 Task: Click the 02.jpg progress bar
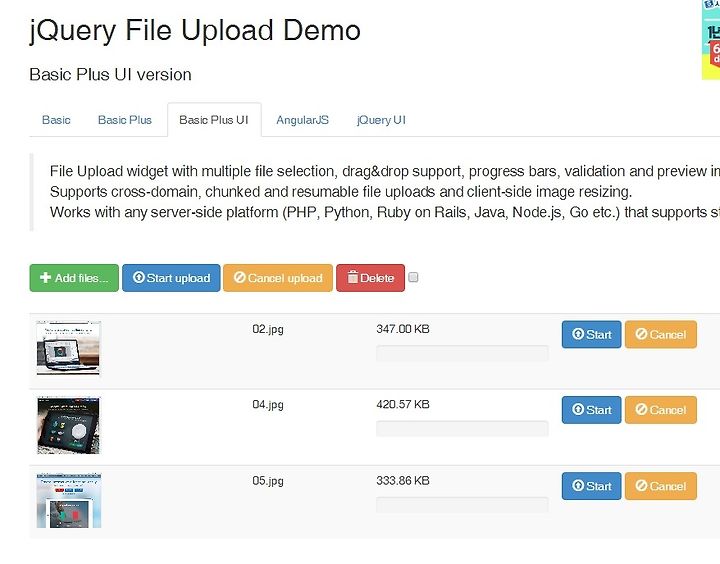(x=462, y=354)
